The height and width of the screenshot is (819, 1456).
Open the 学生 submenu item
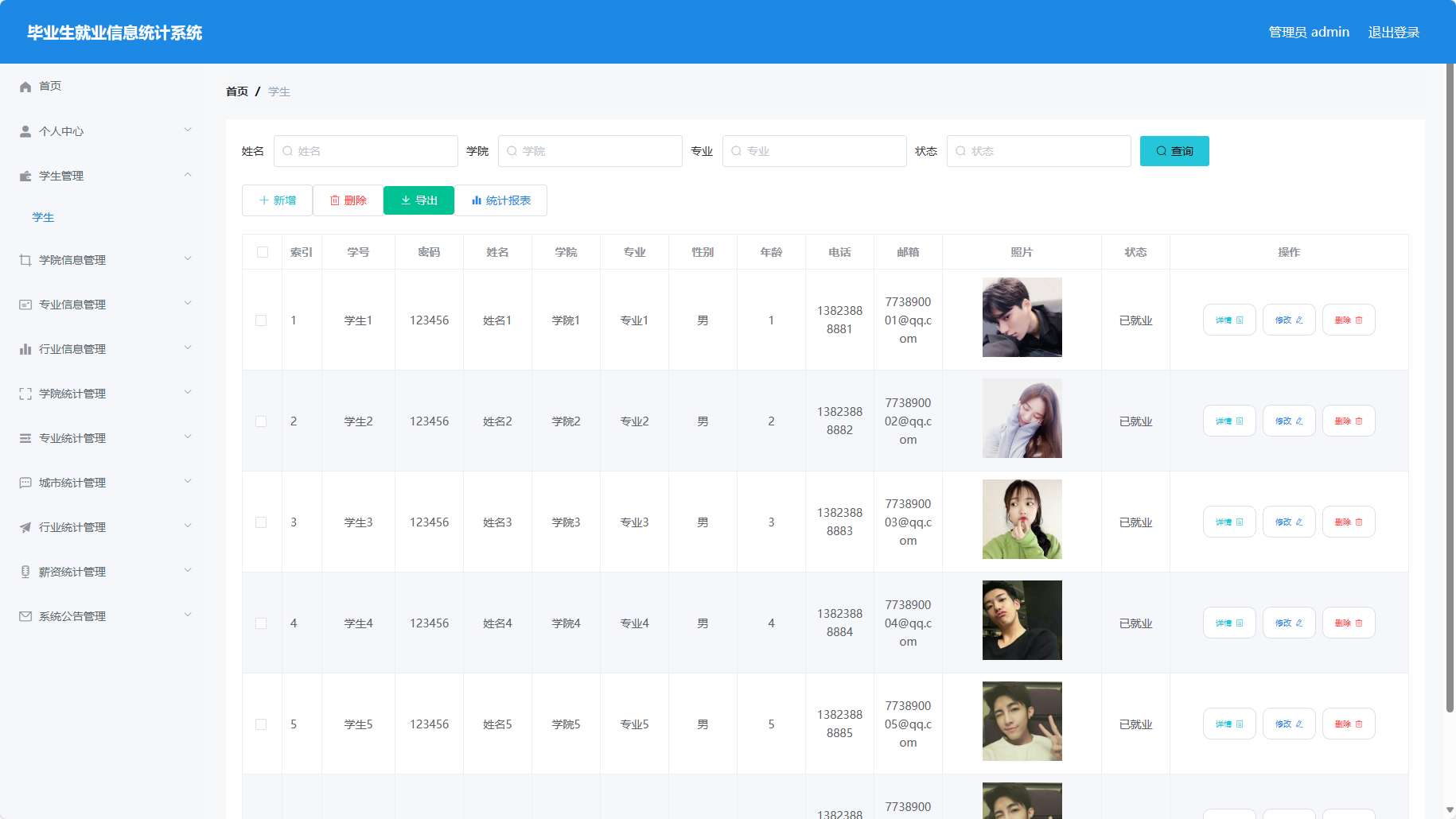43,218
